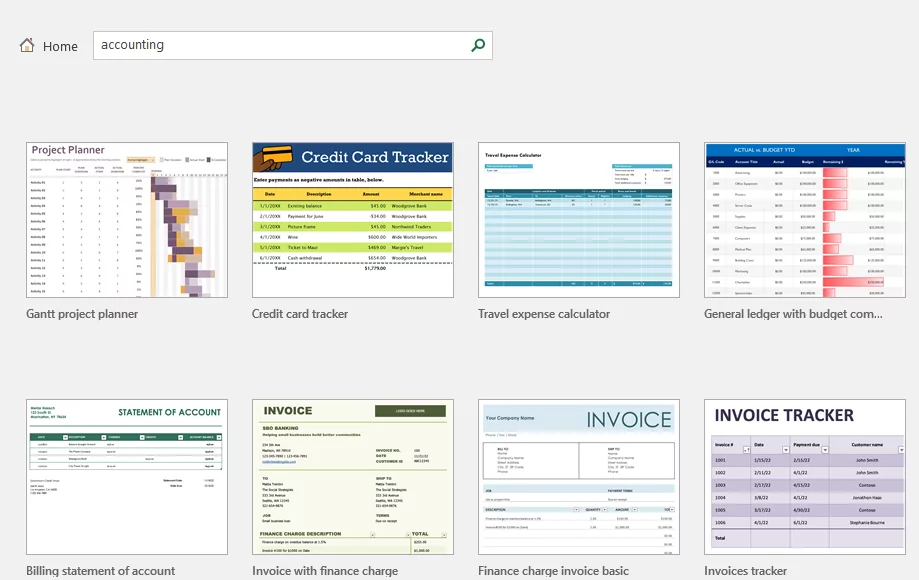This screenshot has width=919, height=580.
Task: Select the green Invoice with finance charge preview
Action: coord(353,477)
